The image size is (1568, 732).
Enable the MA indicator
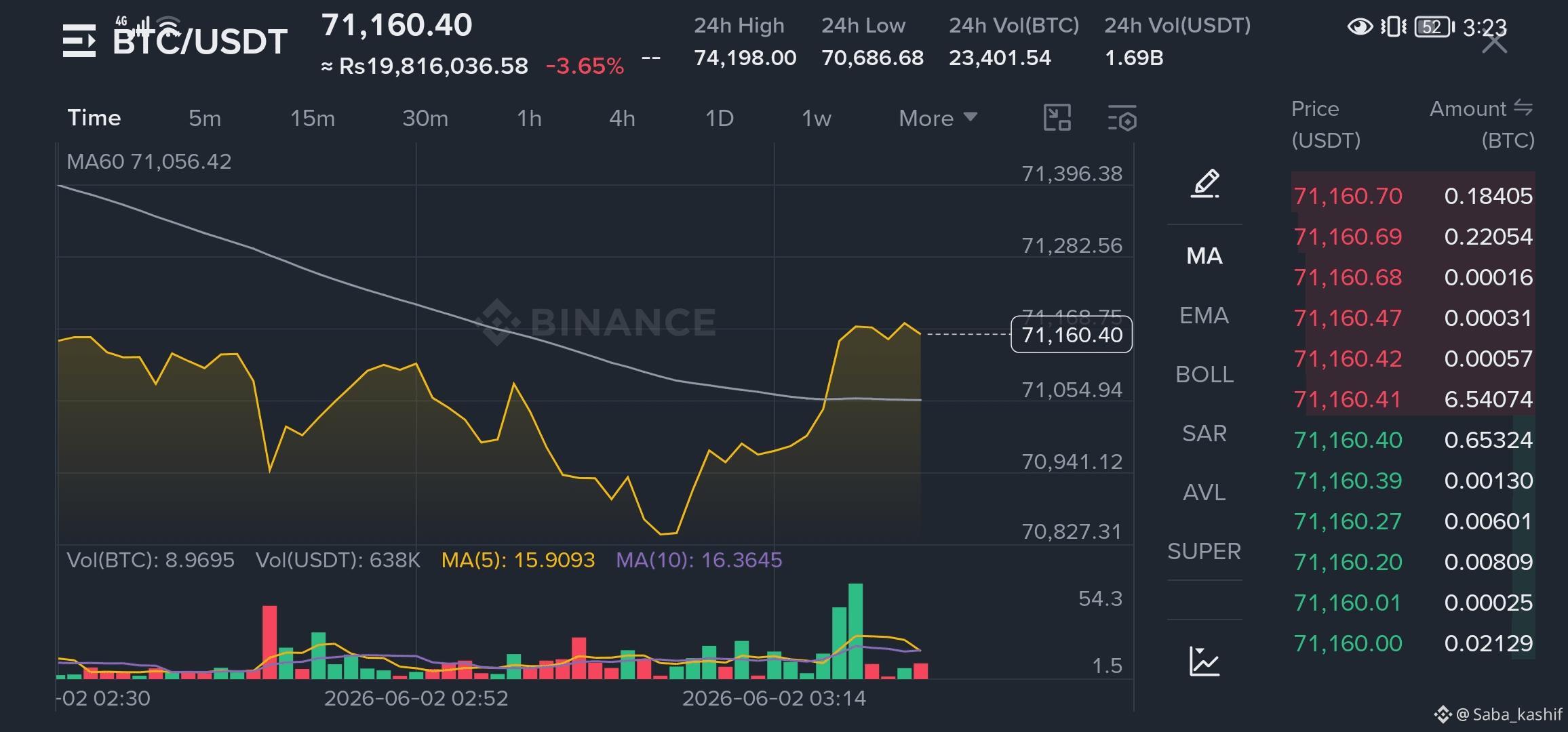[x=1204, y=256]
